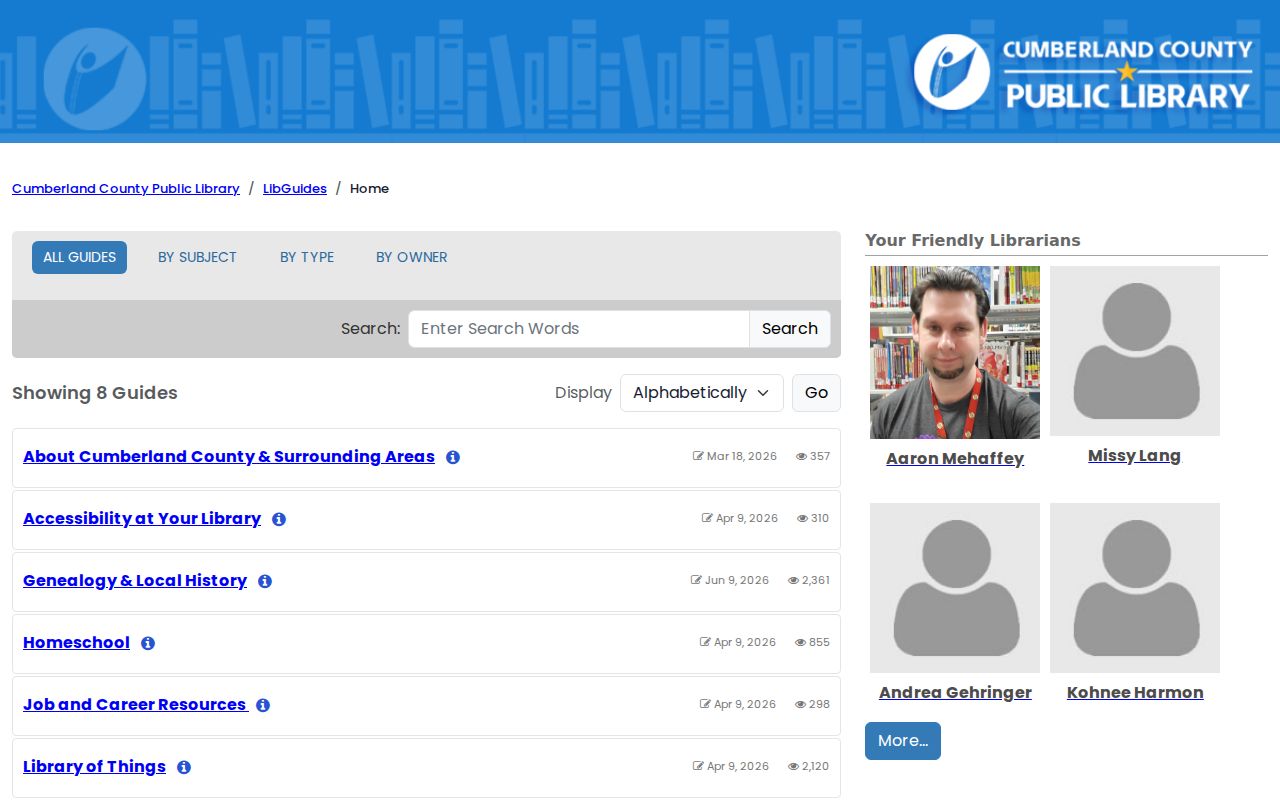The image size is (1280, 800).
Task: Click the Search button
Action: 790,329
